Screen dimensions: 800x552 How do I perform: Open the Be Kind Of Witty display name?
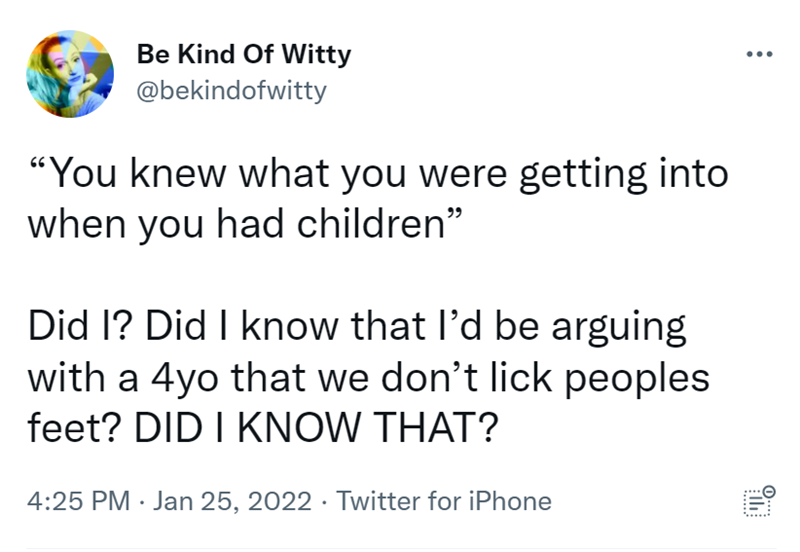point(242,54)
